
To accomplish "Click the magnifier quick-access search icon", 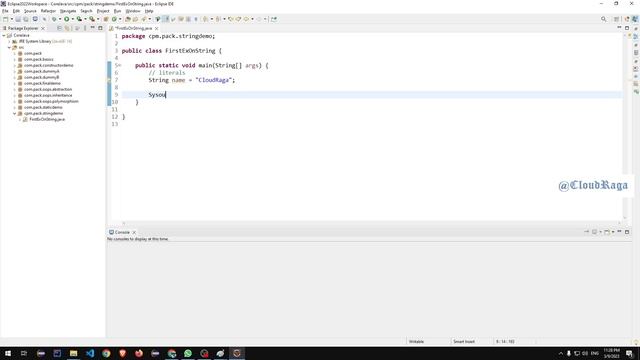I will (x=604, y=19).
